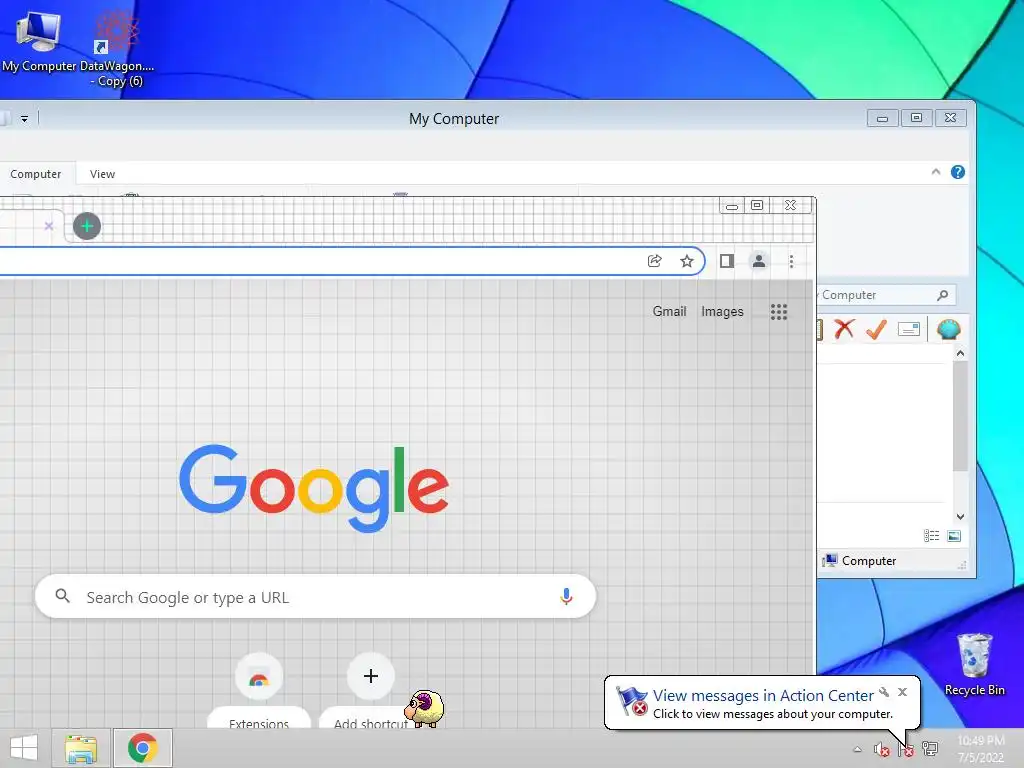Maximize the My Computer window
This screenshot has width=1024, height=768.
(x=916, y=118)
